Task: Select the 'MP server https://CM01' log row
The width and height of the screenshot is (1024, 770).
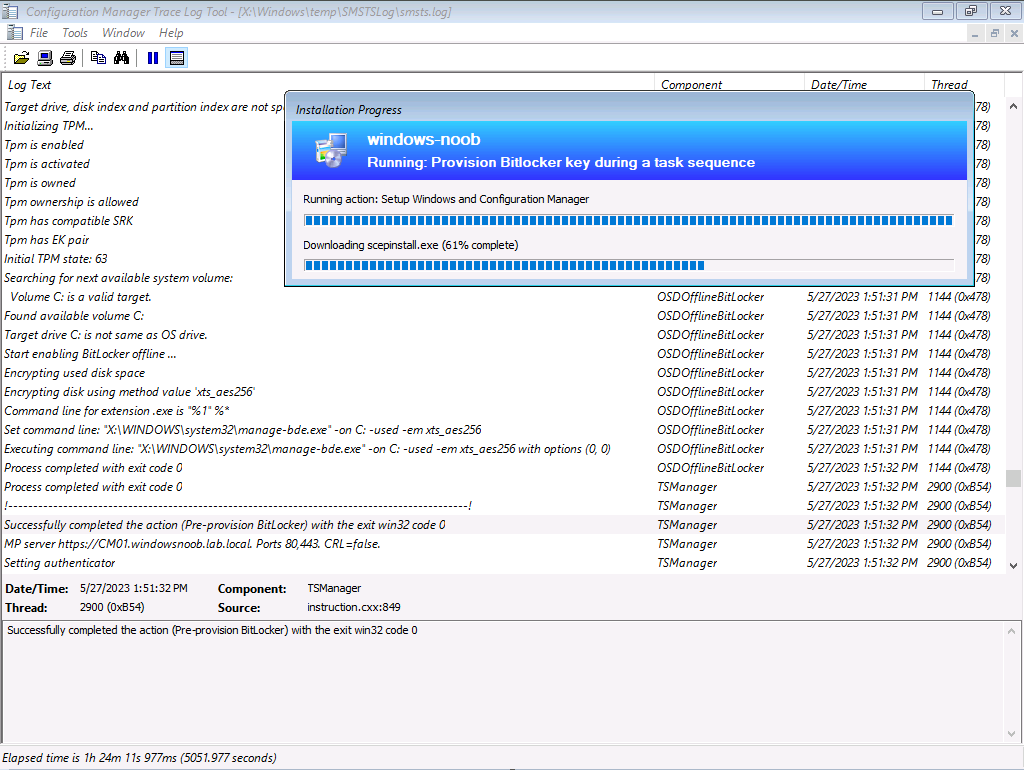Action: point(503,543)
